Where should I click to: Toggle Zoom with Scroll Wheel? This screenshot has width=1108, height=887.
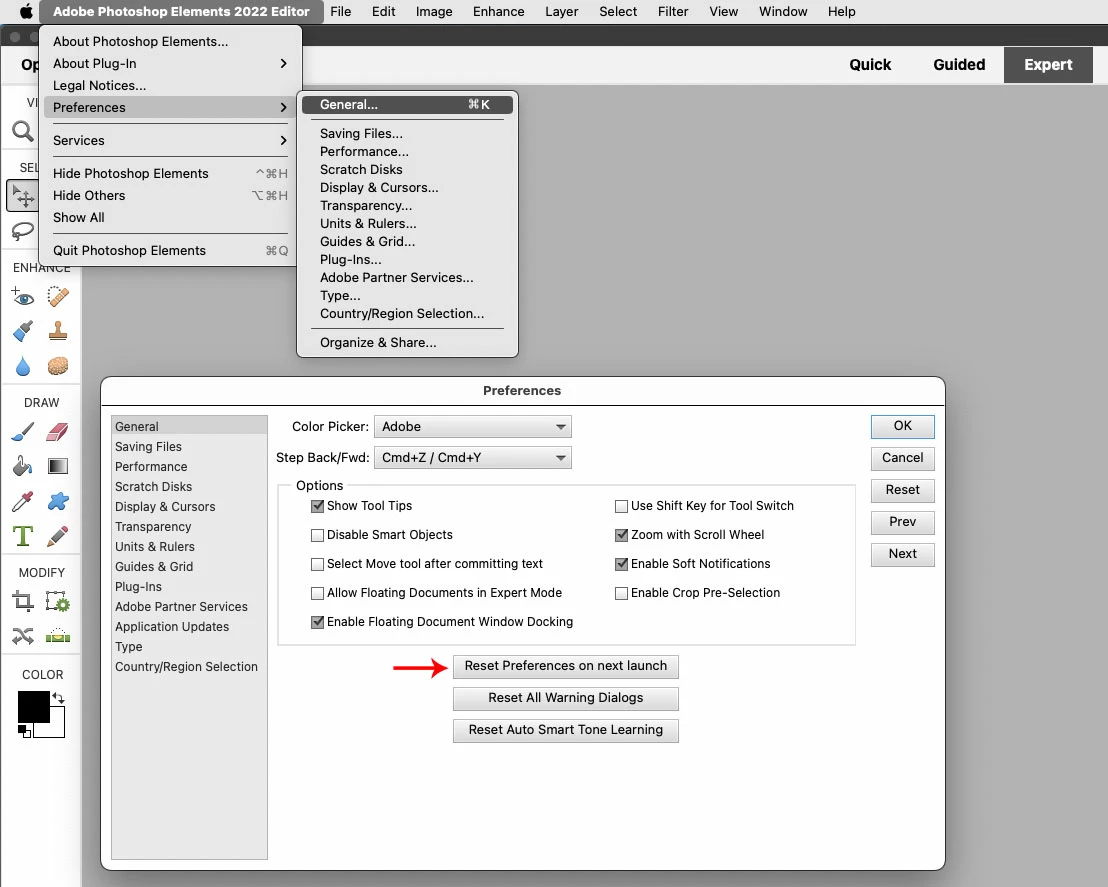click(621, 535)
